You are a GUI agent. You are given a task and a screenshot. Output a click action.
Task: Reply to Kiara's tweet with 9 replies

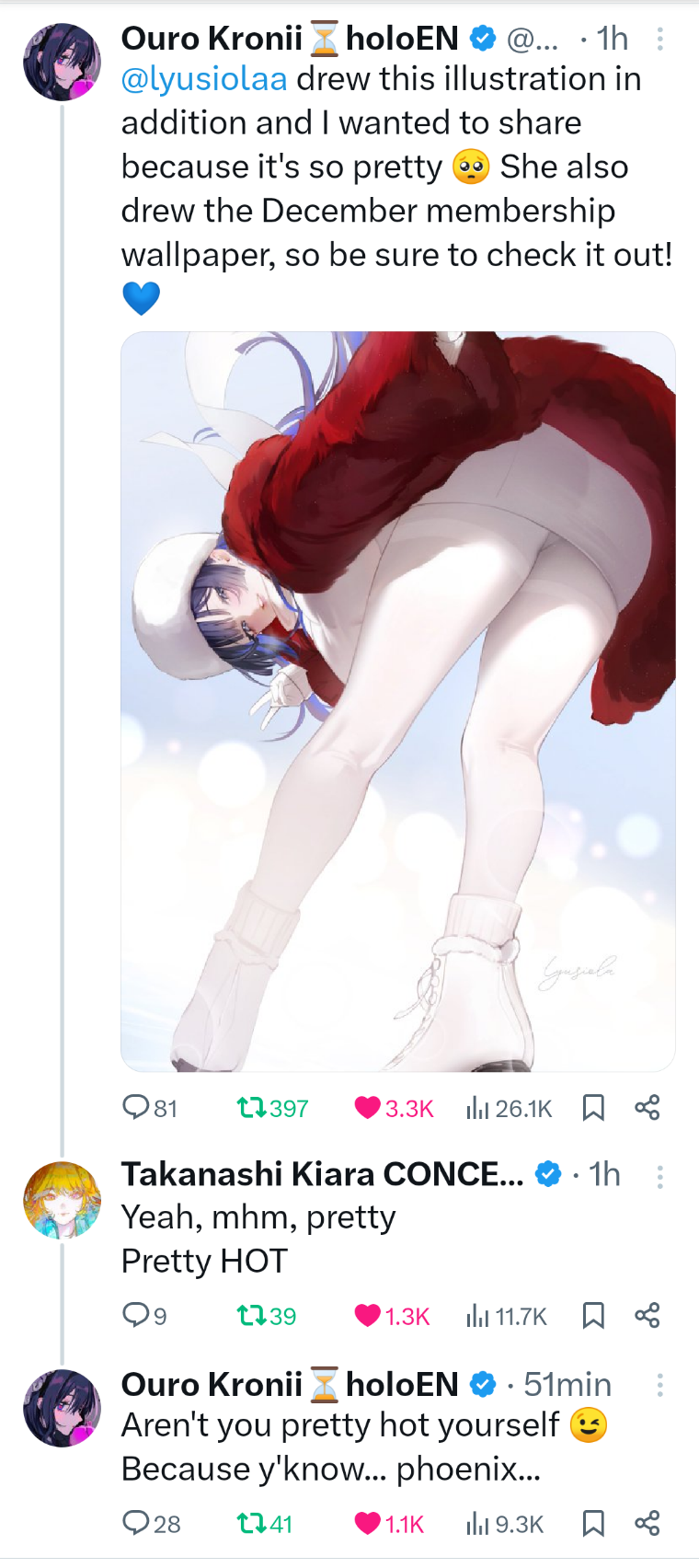coord(144,1315)
